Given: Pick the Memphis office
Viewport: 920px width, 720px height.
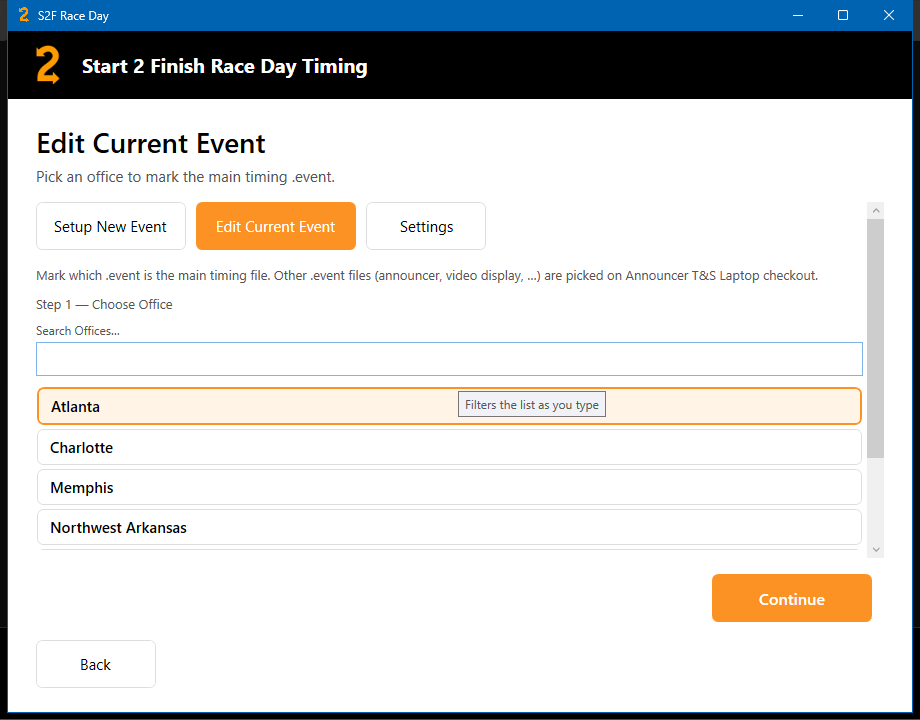Looking at the screenshot, I should 449,487.
